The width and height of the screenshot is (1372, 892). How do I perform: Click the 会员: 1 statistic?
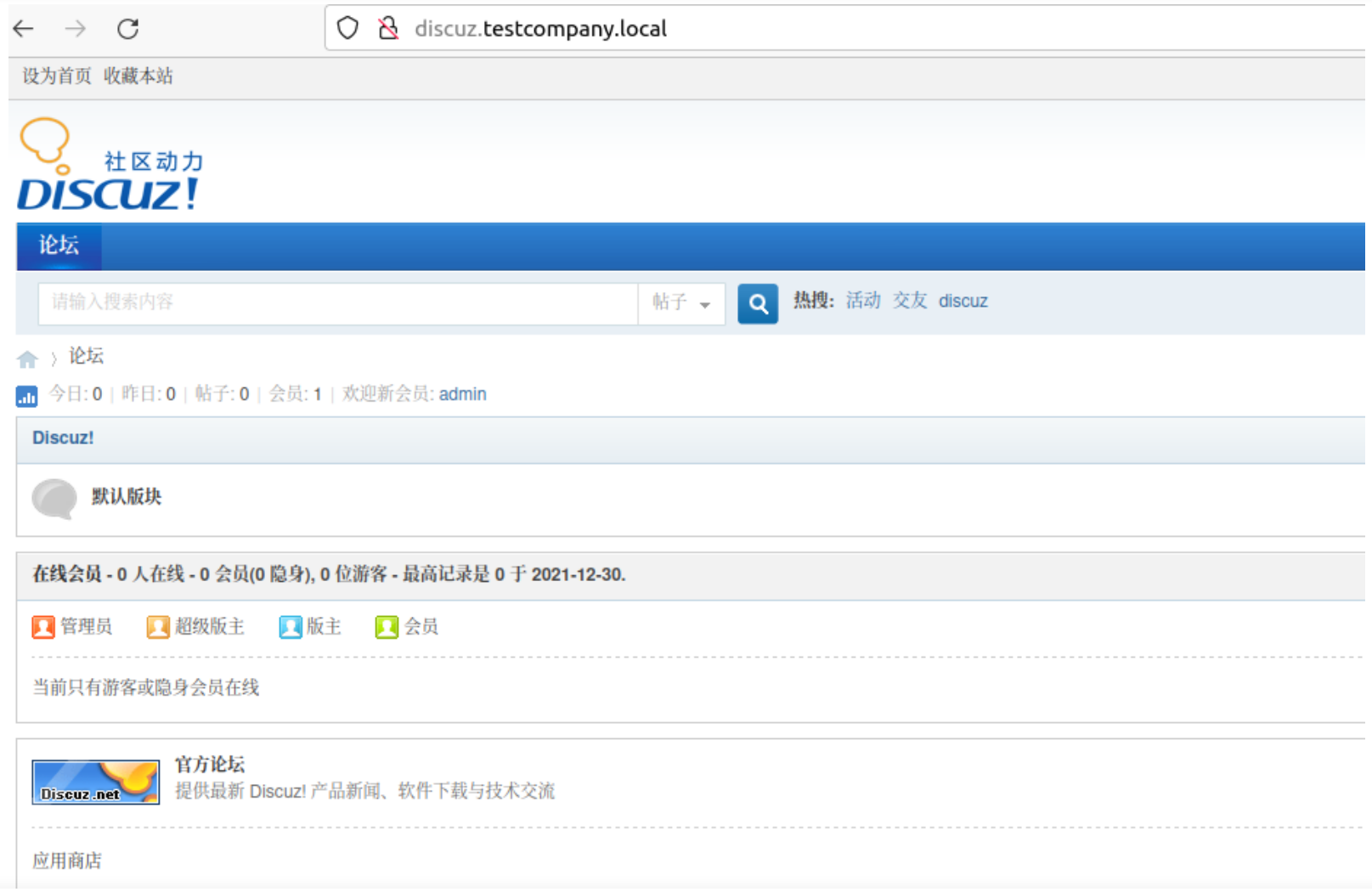point(295,394)
